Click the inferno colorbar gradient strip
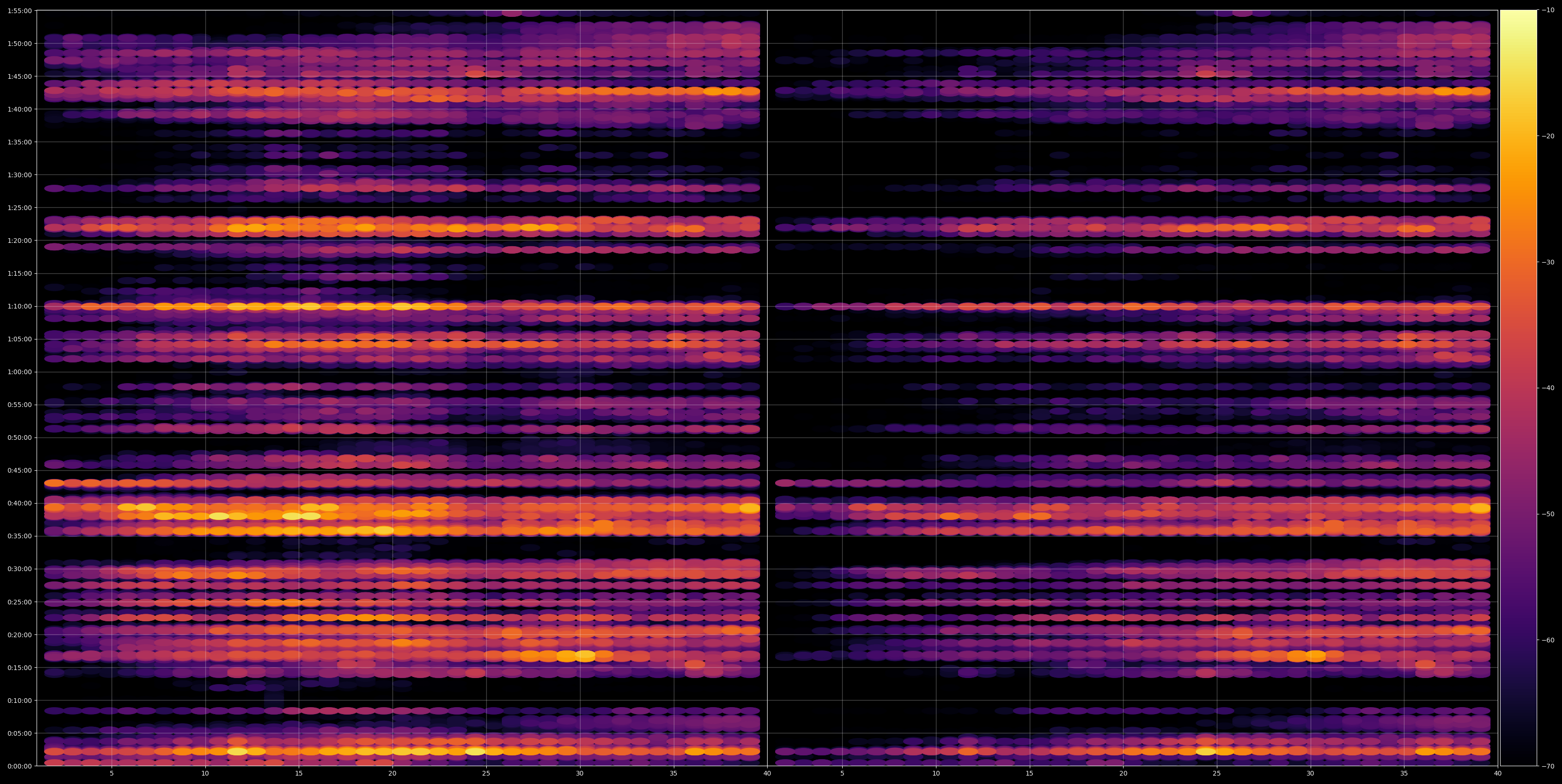The width and height of the screenshot is (1562, 784). tap(1518, 388)
